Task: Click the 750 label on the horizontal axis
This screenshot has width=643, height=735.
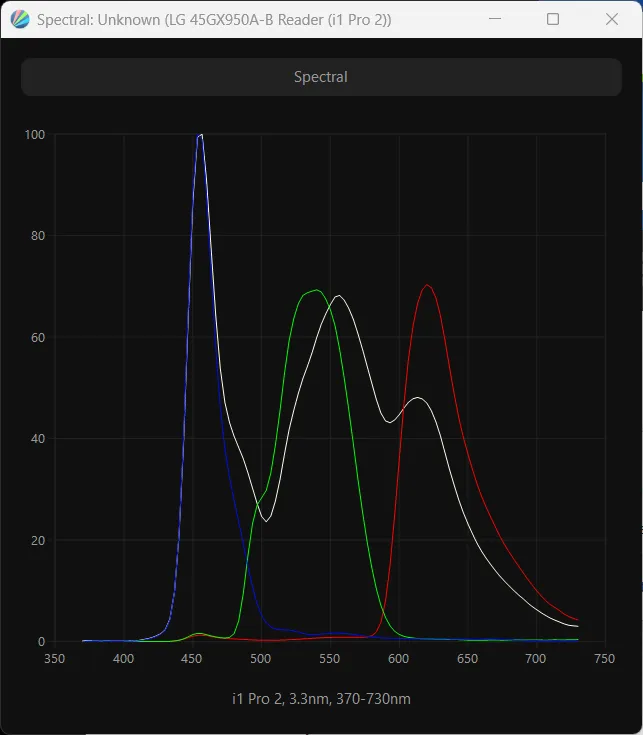Action: click(x=605, y=659)
